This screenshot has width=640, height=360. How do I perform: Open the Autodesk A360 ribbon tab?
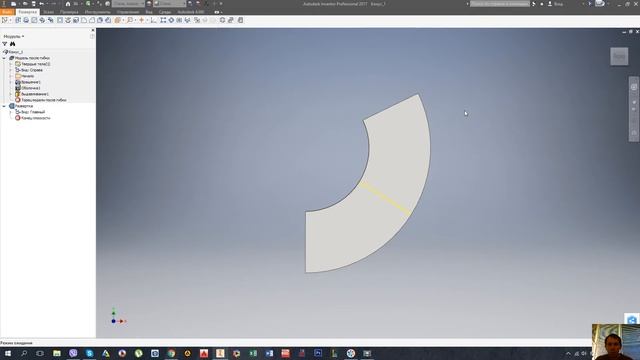[x=191, y=12]
